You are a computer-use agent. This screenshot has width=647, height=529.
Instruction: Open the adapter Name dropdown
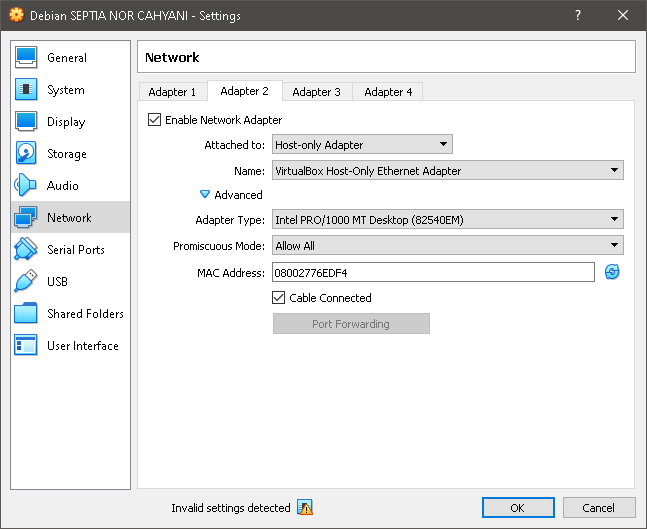point(448,170)
